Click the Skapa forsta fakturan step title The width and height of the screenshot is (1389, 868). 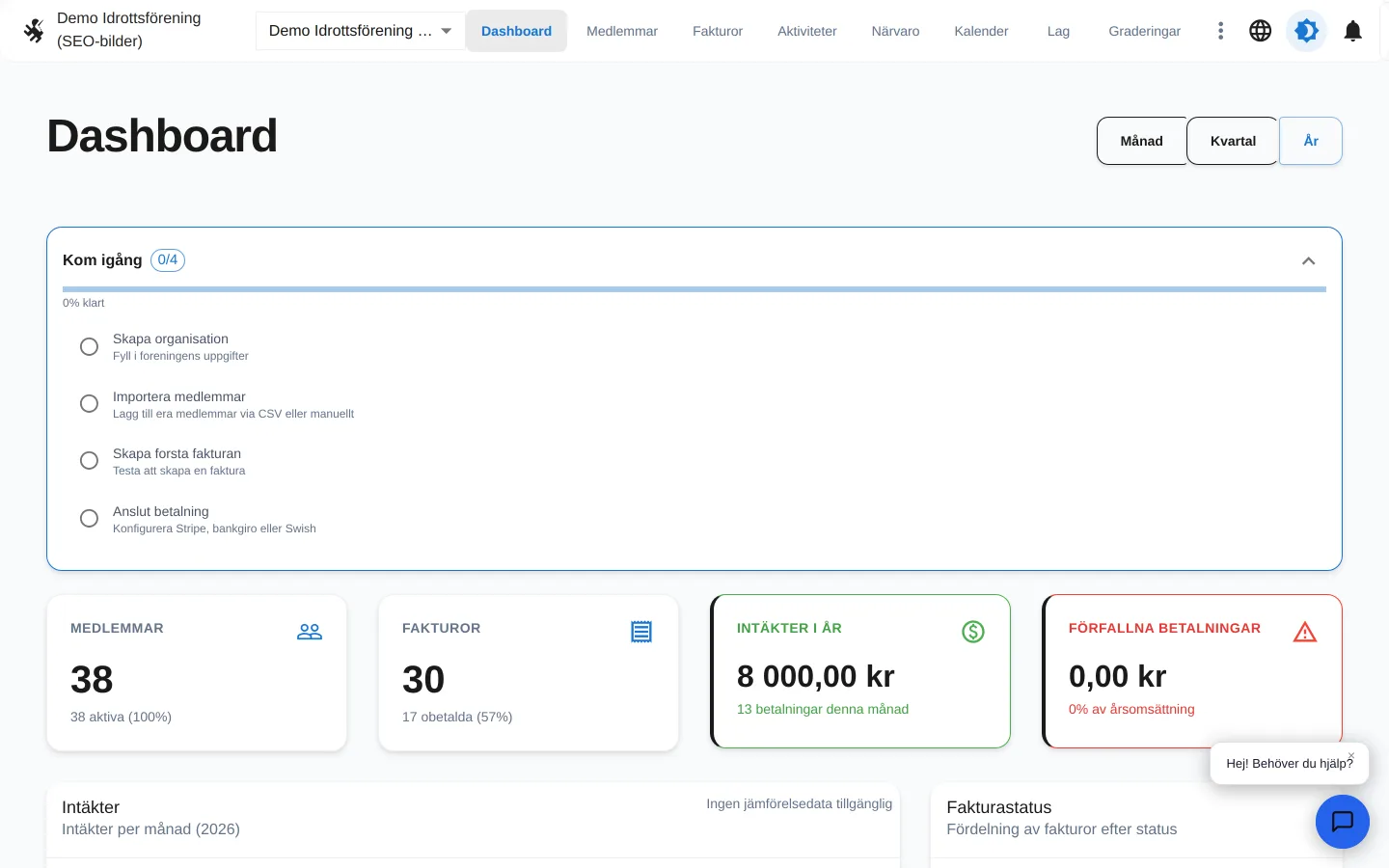pos(177,454)
